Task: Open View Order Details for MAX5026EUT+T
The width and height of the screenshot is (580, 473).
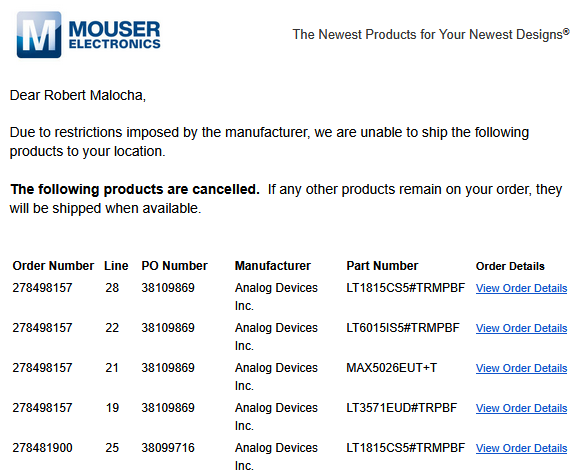Action: pos(521,368)
